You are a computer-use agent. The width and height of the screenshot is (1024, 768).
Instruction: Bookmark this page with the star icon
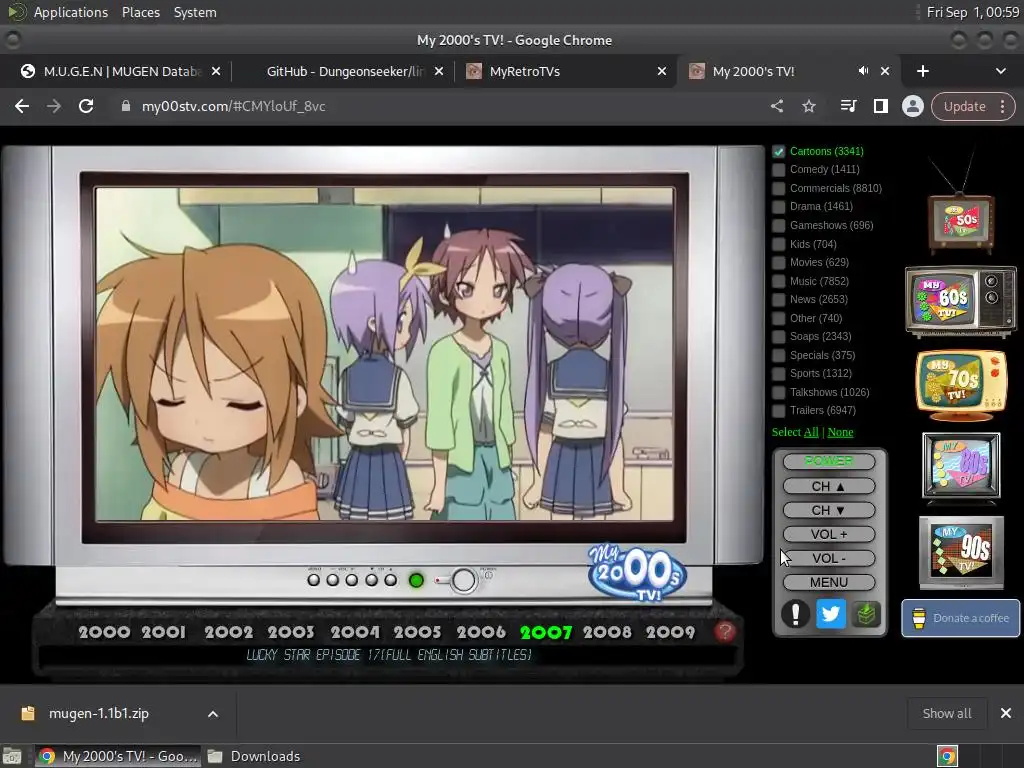click(x=809, y=106)
